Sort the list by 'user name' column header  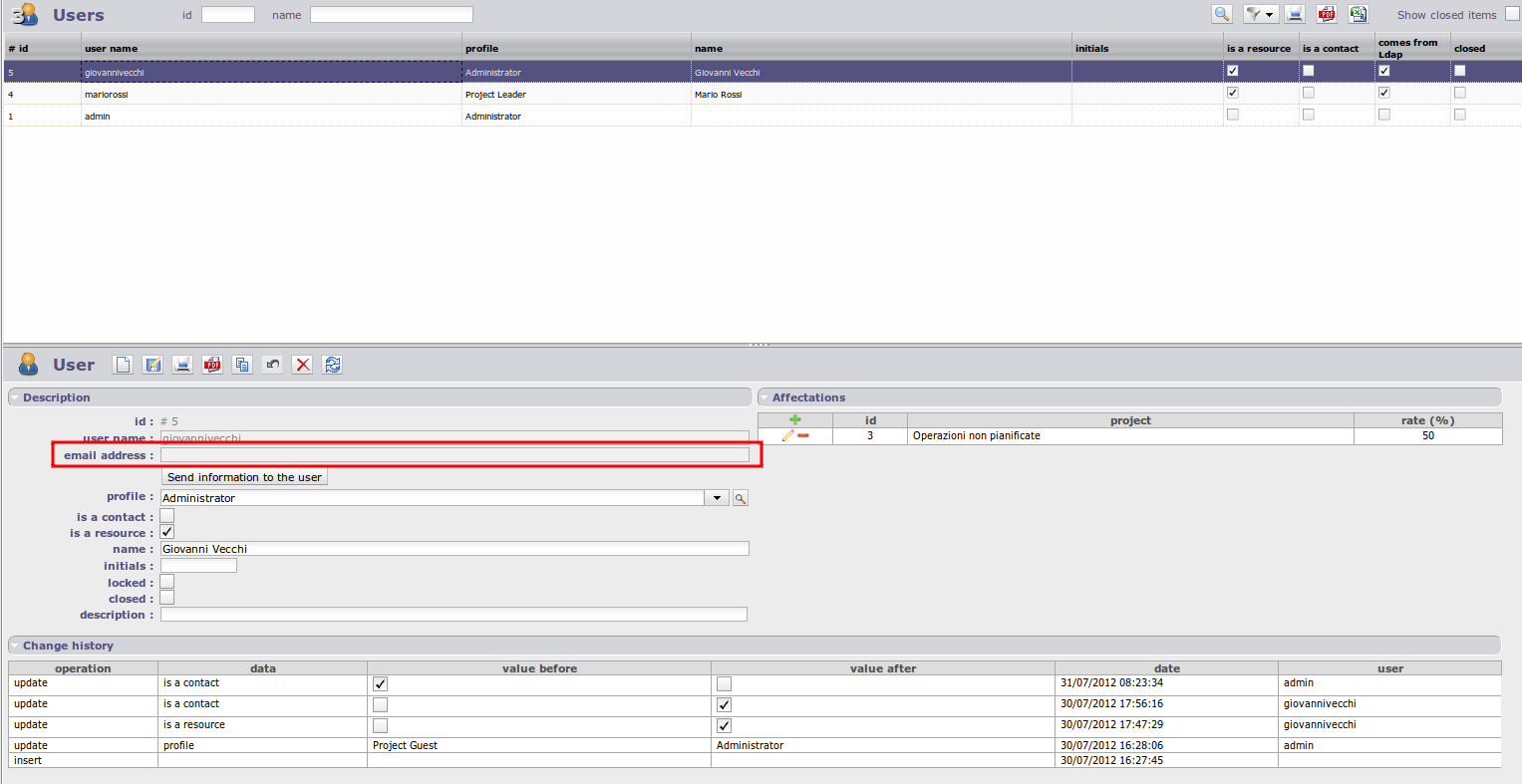pos(112,48)
